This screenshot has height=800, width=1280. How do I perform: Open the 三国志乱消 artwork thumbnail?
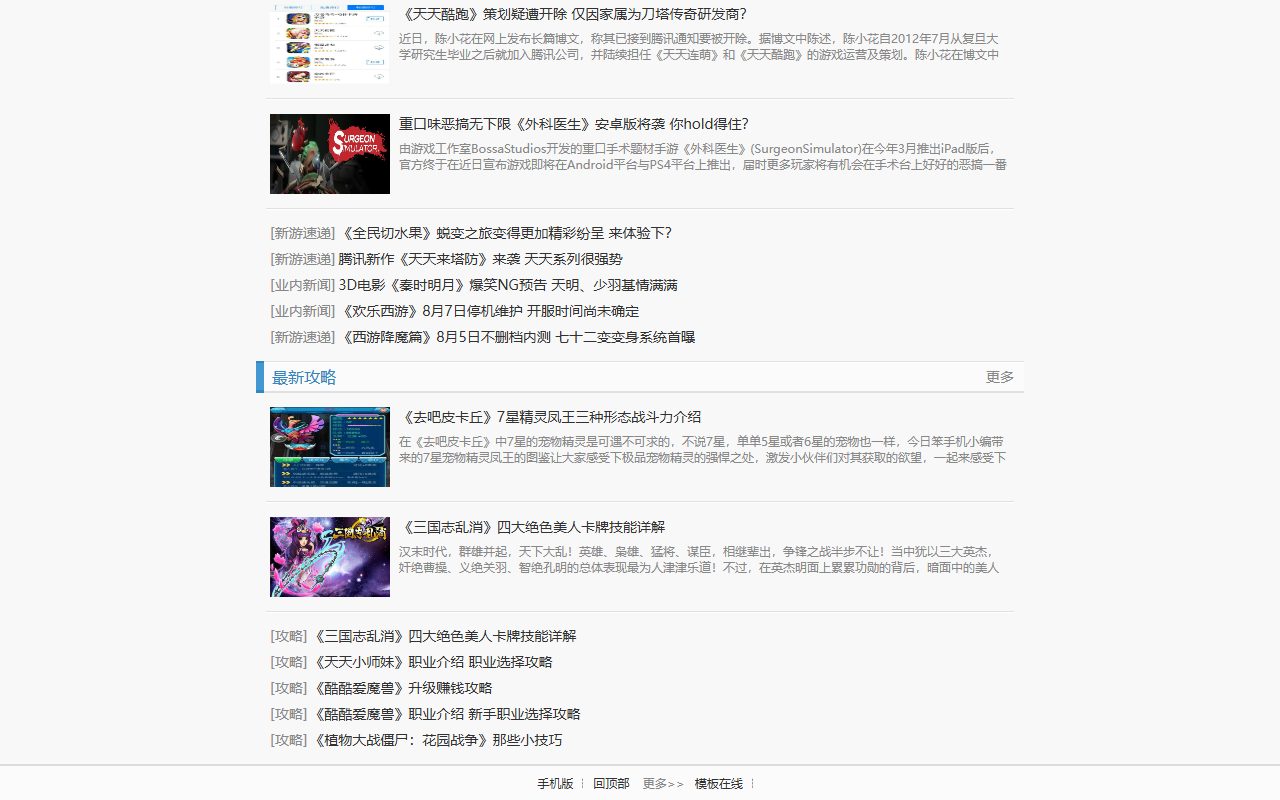[330, 557]
